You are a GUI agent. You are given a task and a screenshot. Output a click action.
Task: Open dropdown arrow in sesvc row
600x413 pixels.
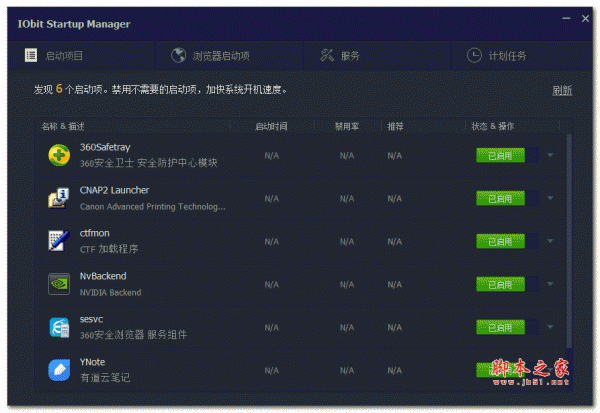(550, 327)
